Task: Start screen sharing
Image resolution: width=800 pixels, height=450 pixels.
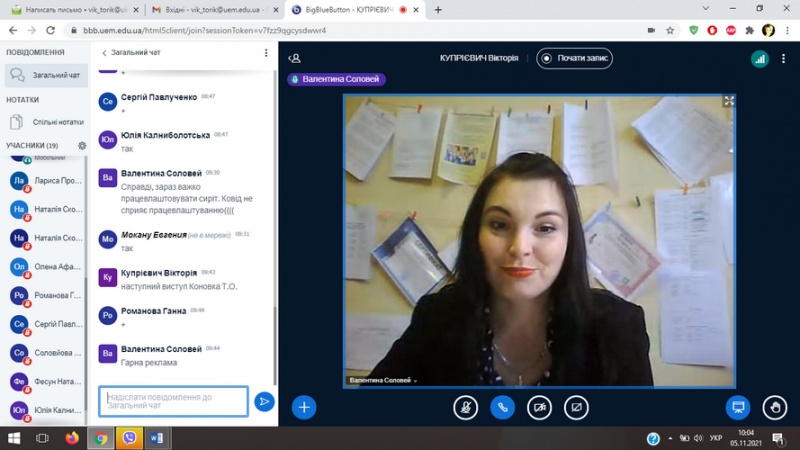Action: [576, 407]
